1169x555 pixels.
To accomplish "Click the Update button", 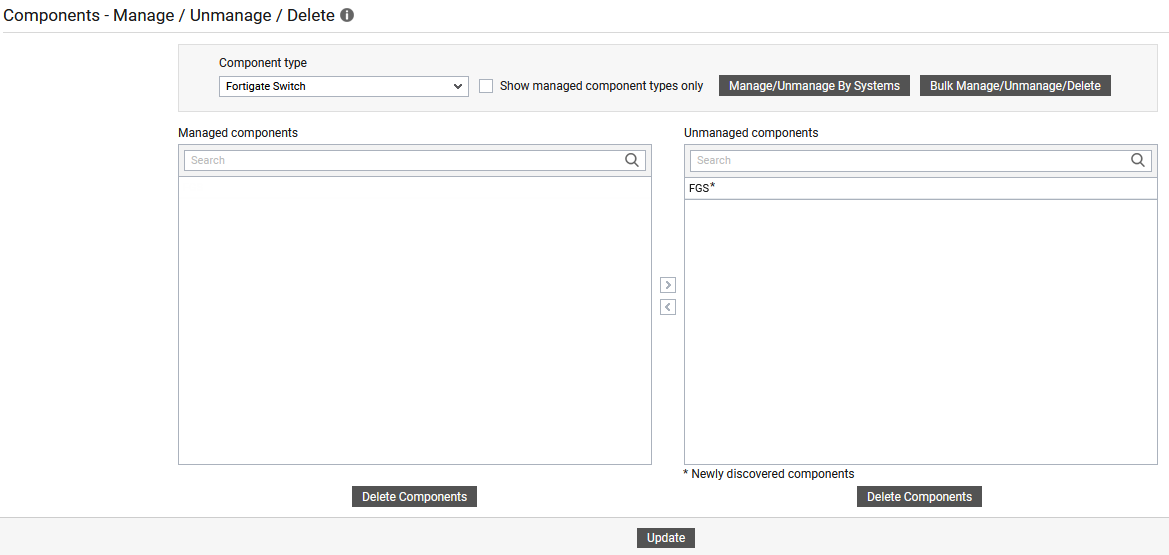I will [666, 538].
